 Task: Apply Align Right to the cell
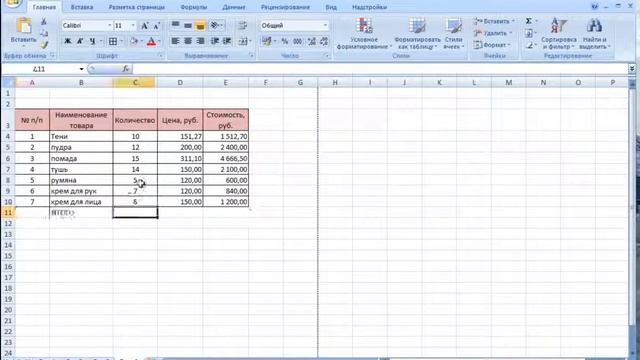[200, 41]
